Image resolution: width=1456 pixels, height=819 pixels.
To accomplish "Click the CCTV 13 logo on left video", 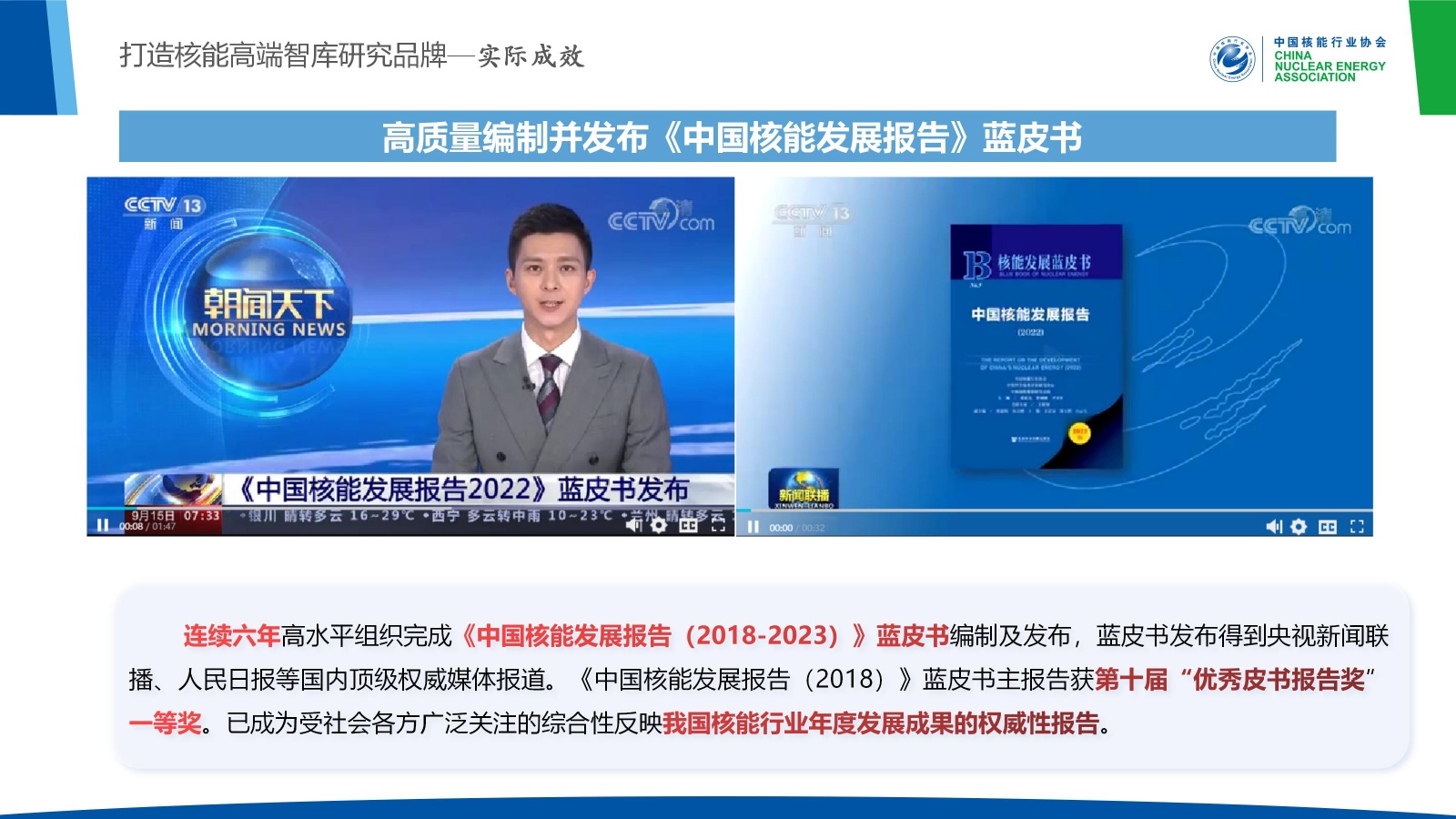I will pyautogui.click(x=164, y=212).
